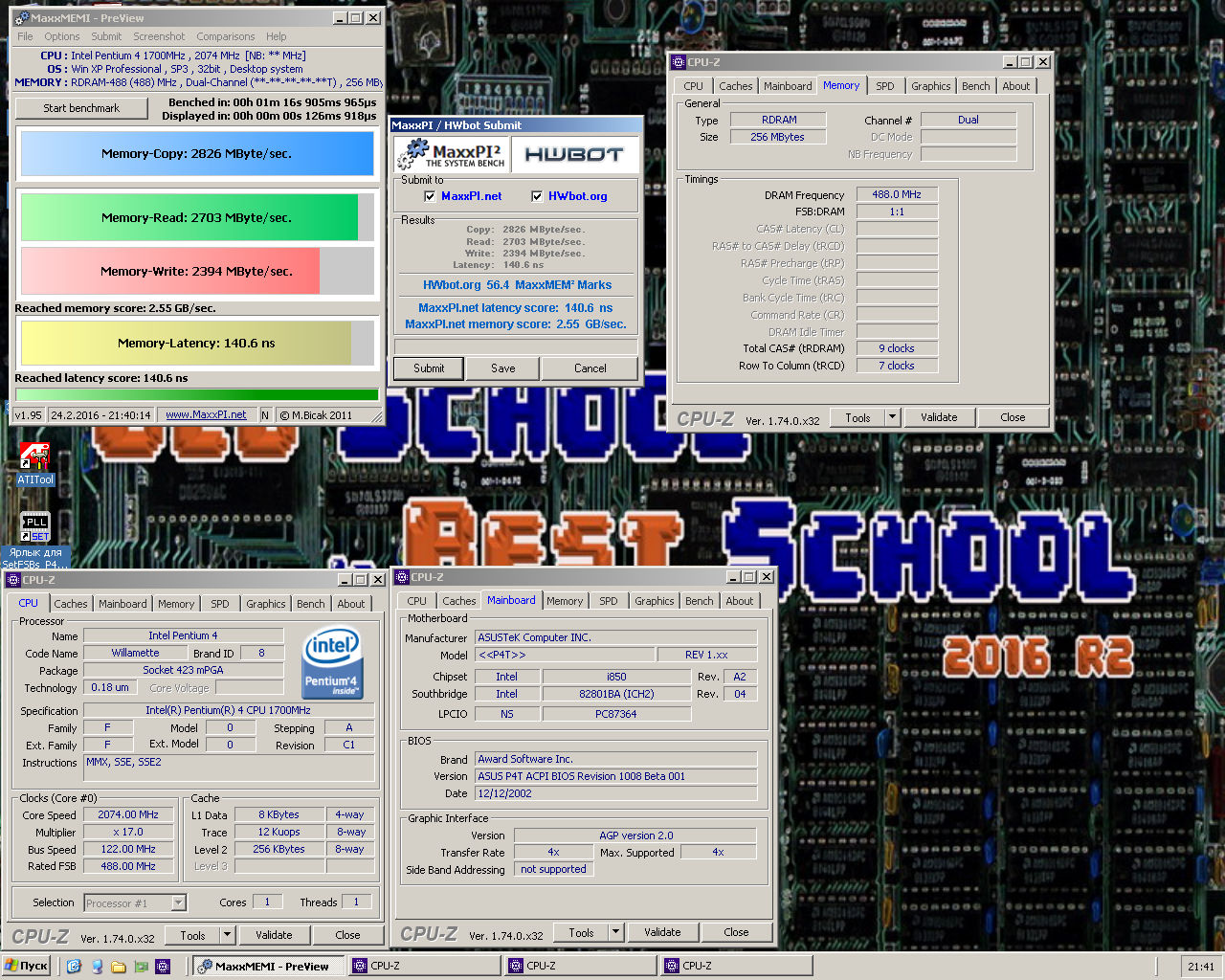
Task: Select the Mainboard tab in bottom-left CPU-Z window
Action: coord(122,604)
